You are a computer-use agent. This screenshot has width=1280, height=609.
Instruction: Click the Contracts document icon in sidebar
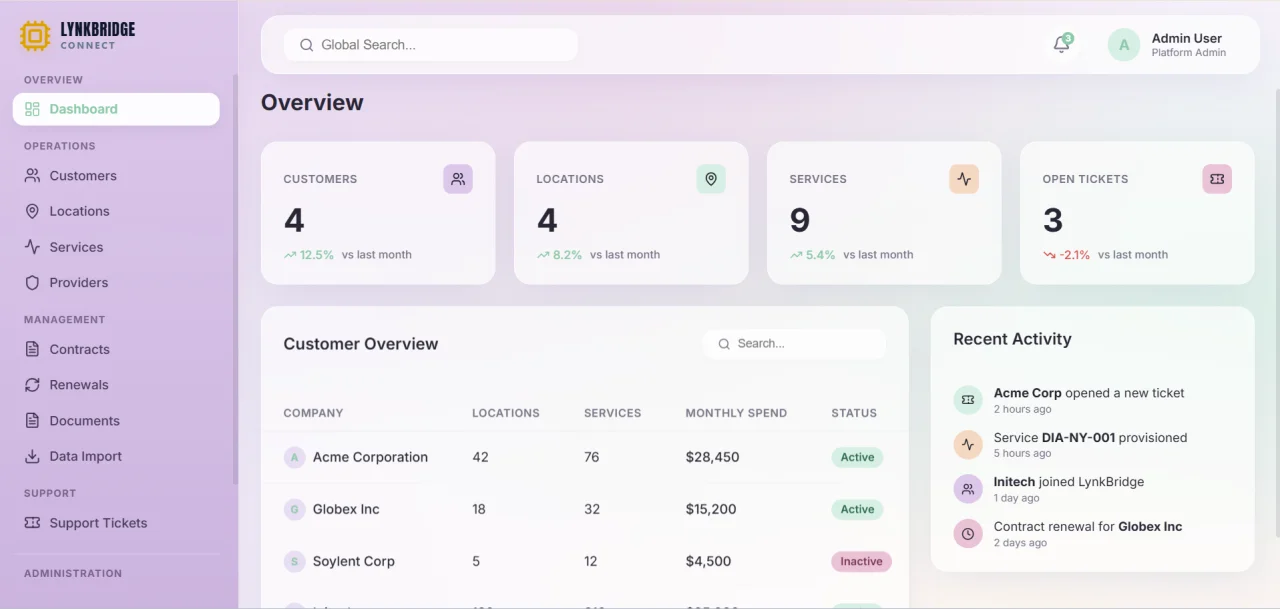tap(32, 349)
